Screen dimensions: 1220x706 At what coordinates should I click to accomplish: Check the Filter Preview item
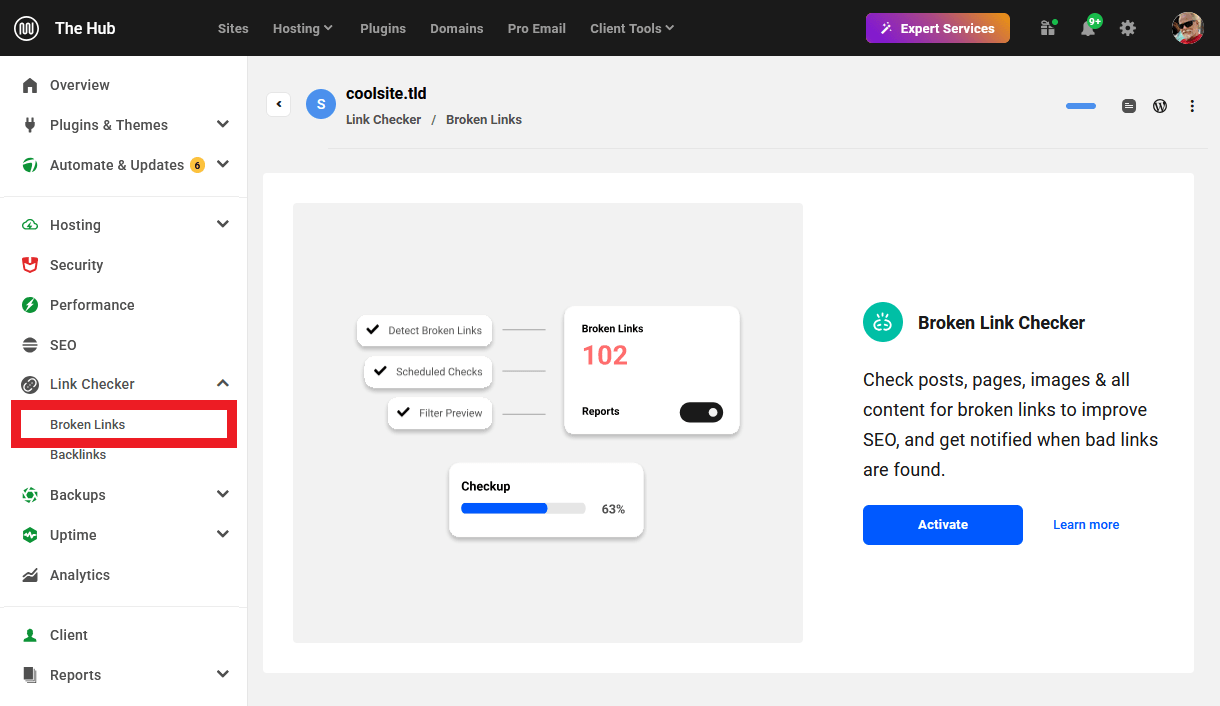pyautogui.click(x=440, y=413)
